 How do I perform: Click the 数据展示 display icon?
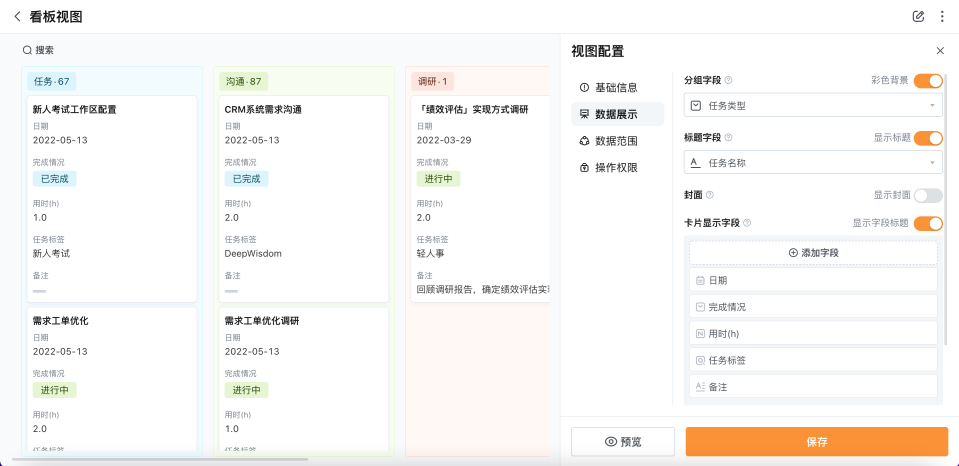point(583,114)
